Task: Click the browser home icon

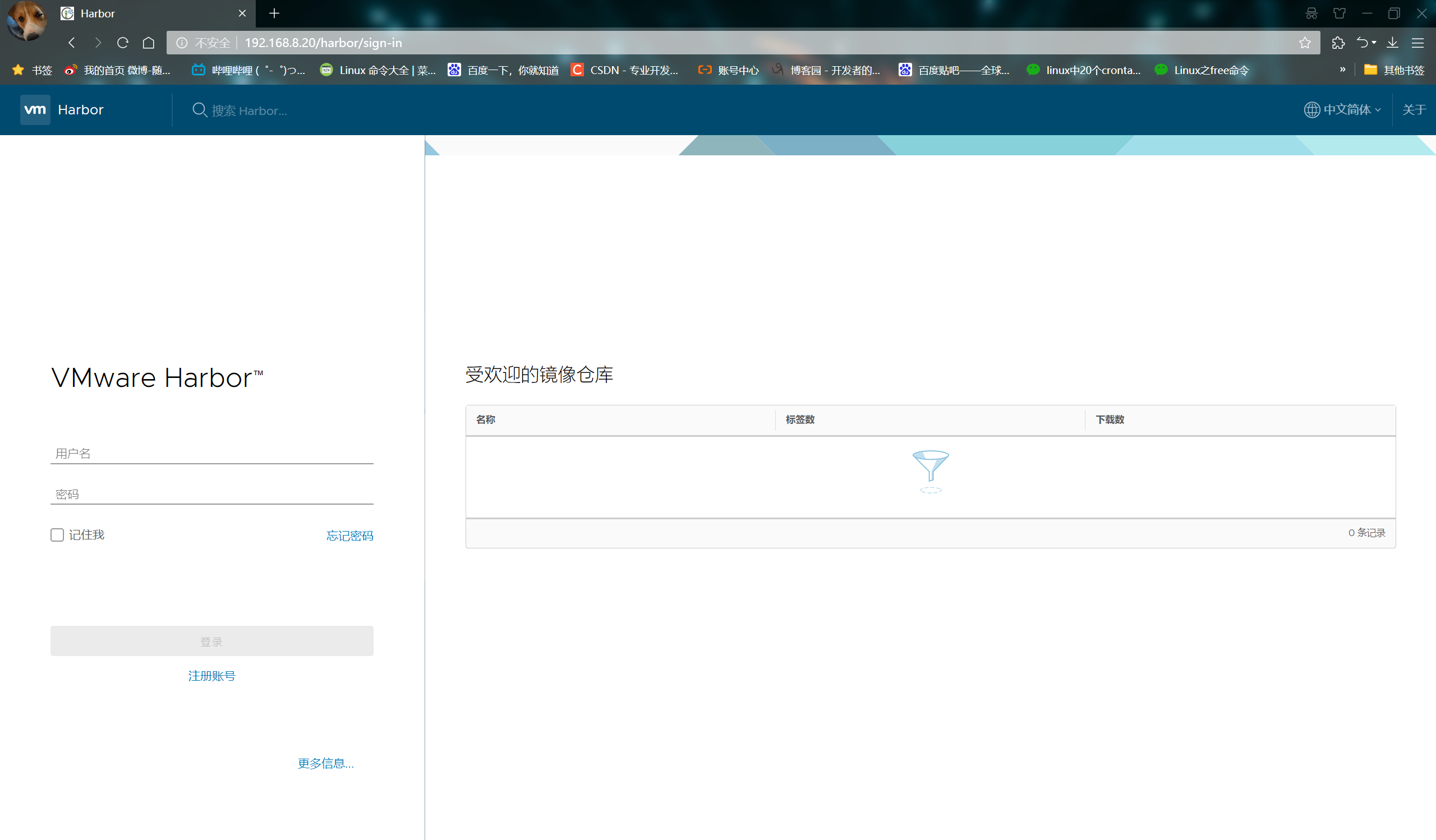Action: click(x=149, y=43)
